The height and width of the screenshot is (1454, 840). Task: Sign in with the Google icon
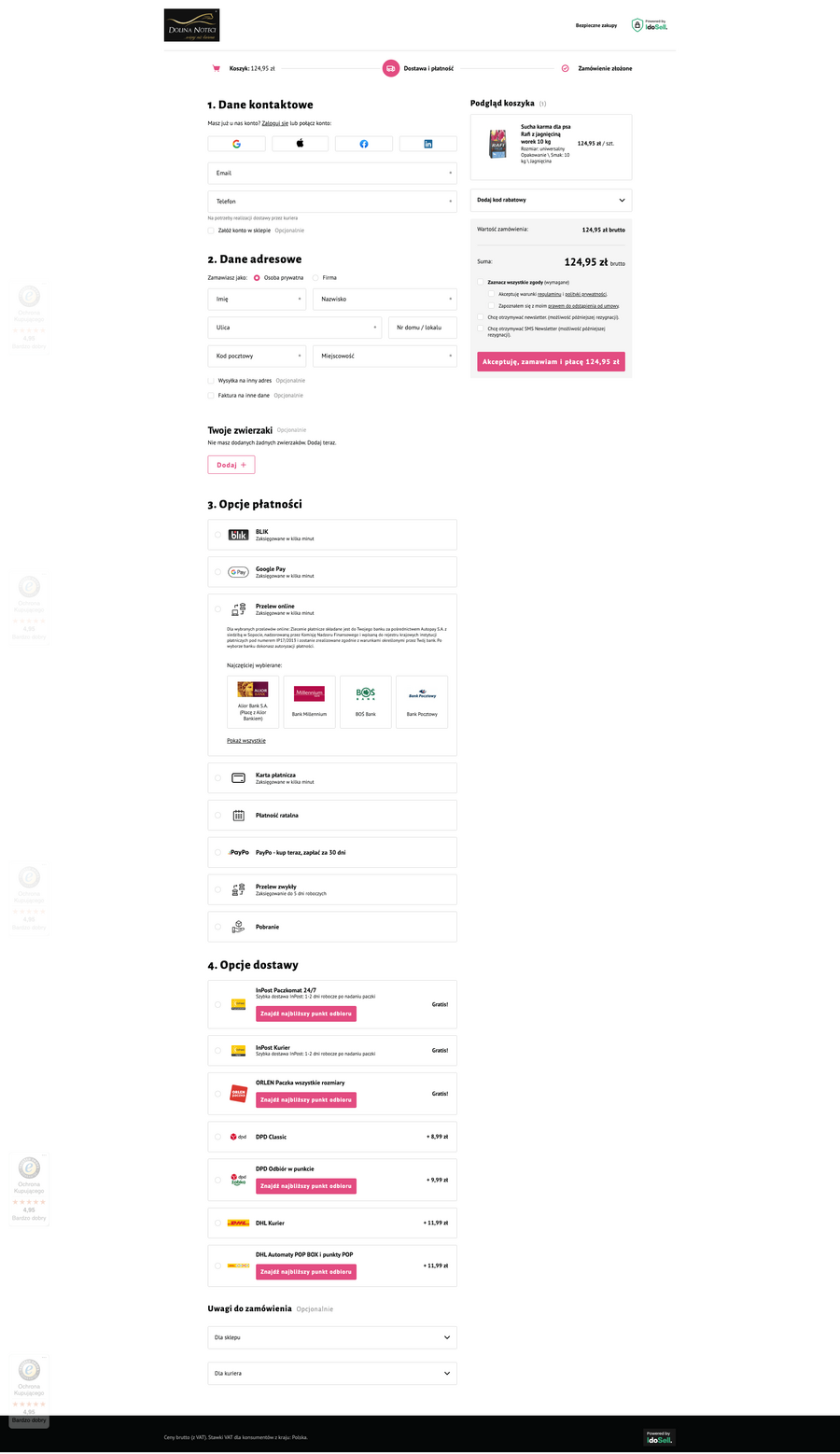(x=236, y=144)
